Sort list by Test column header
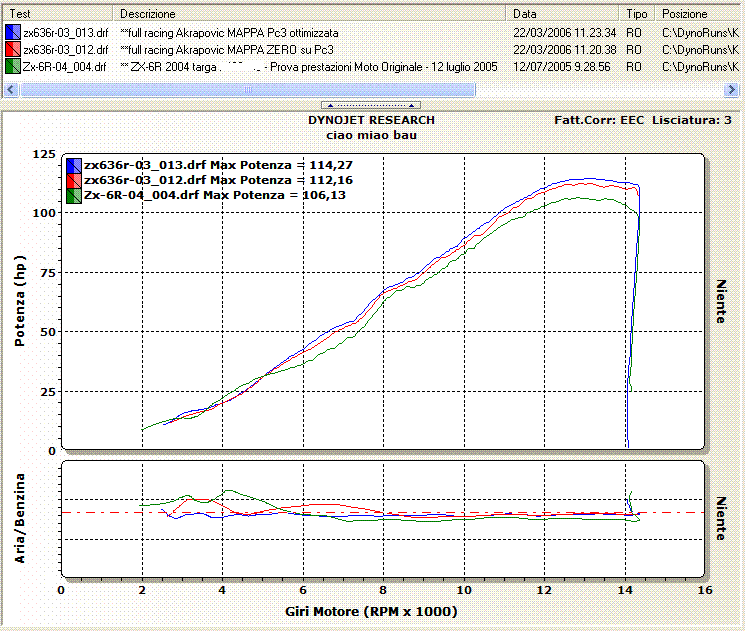 [58, 14]
